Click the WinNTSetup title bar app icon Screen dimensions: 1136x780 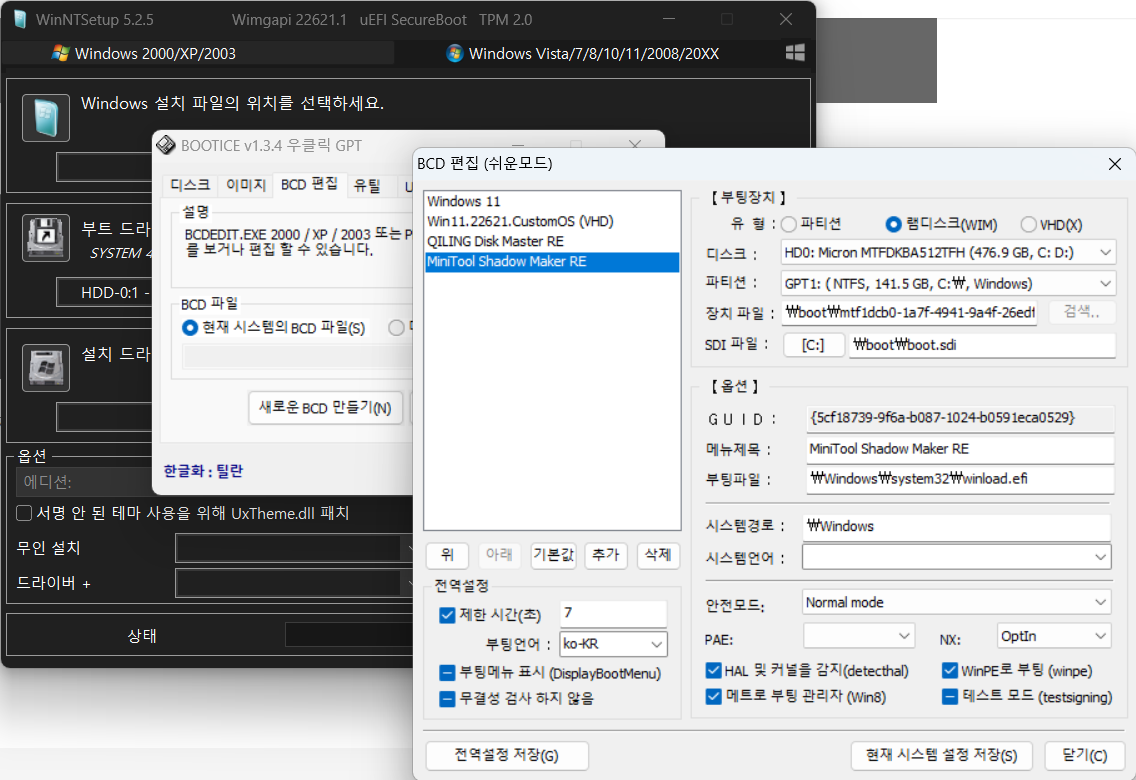point(20,19)
